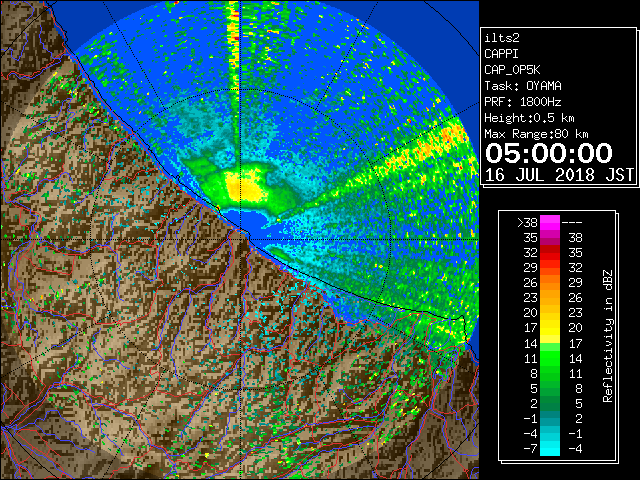Click the 'Max Range:80 km' text
The image size is (640, 480).
[536, 134]
